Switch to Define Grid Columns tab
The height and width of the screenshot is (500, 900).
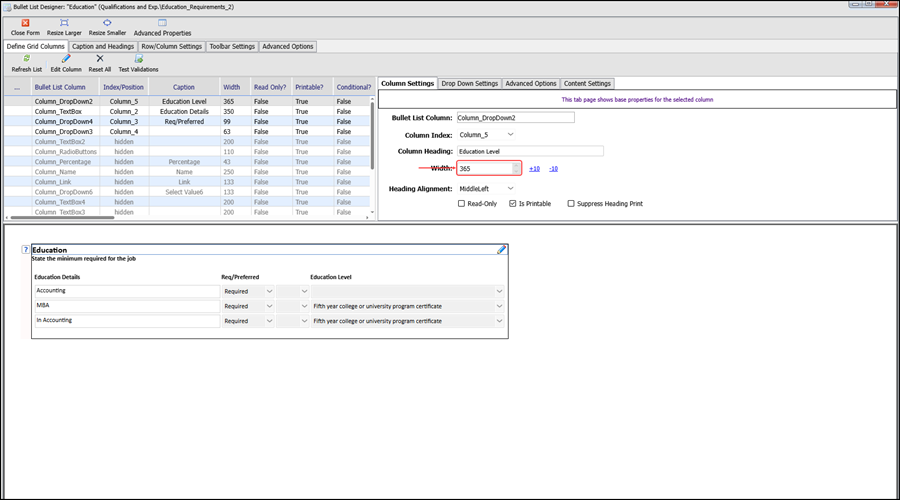(x=36, y=46)
